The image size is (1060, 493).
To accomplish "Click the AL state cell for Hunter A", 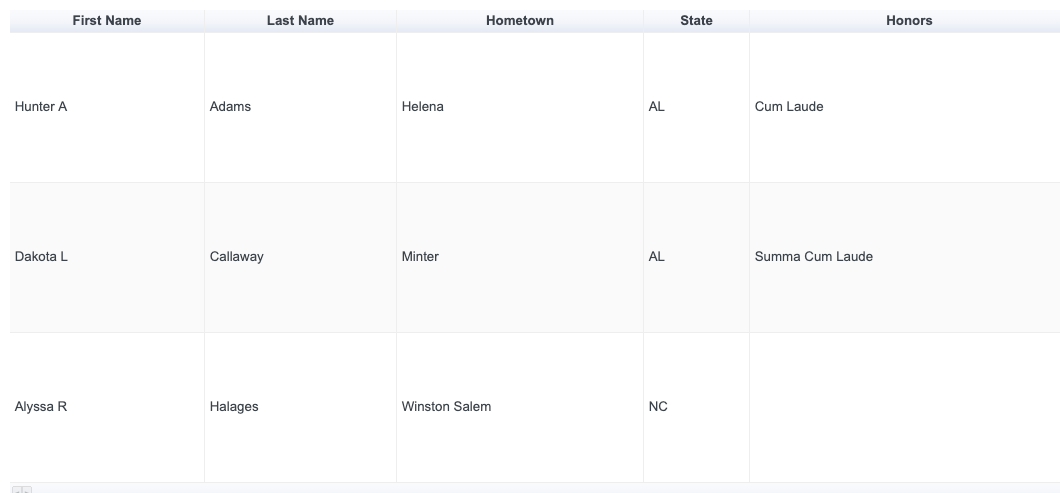I will pyautogui.click(x=656, y=107).
